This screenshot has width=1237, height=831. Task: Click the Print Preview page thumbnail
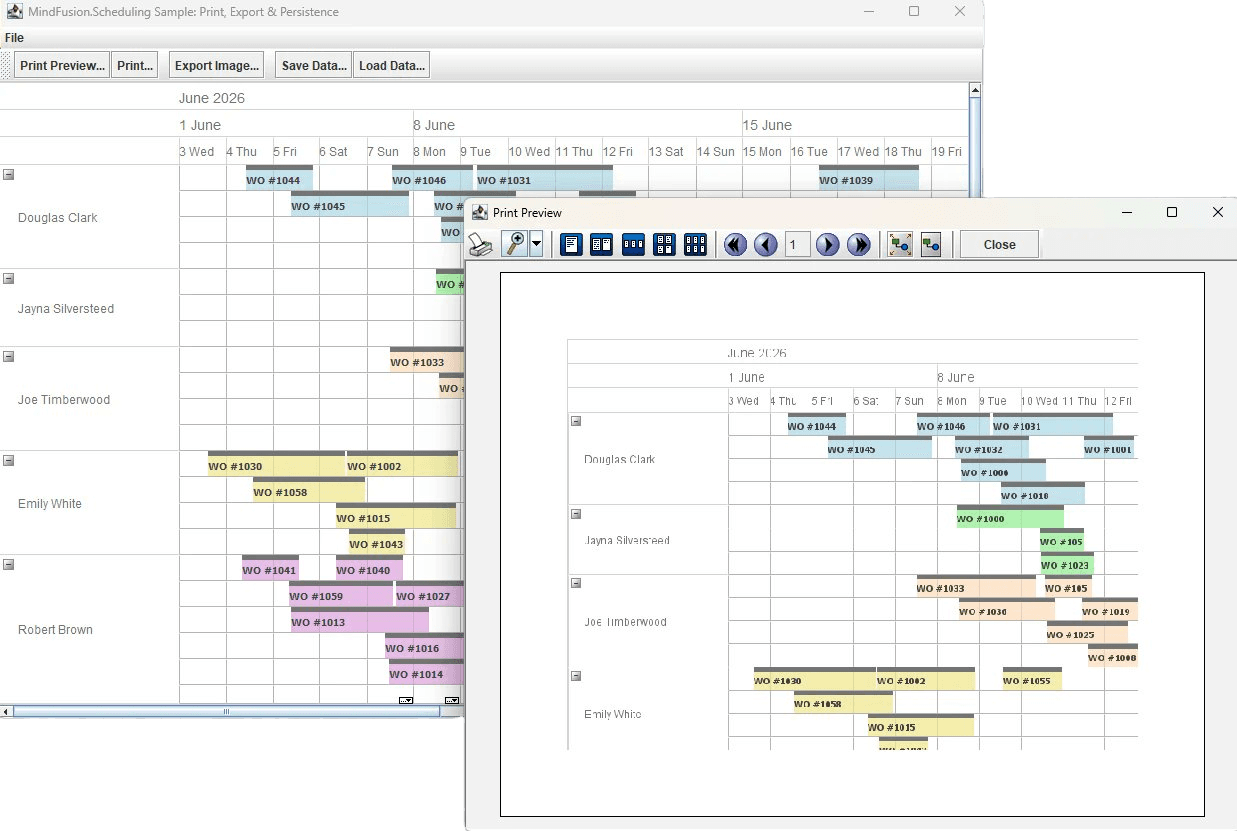[852, 544]
